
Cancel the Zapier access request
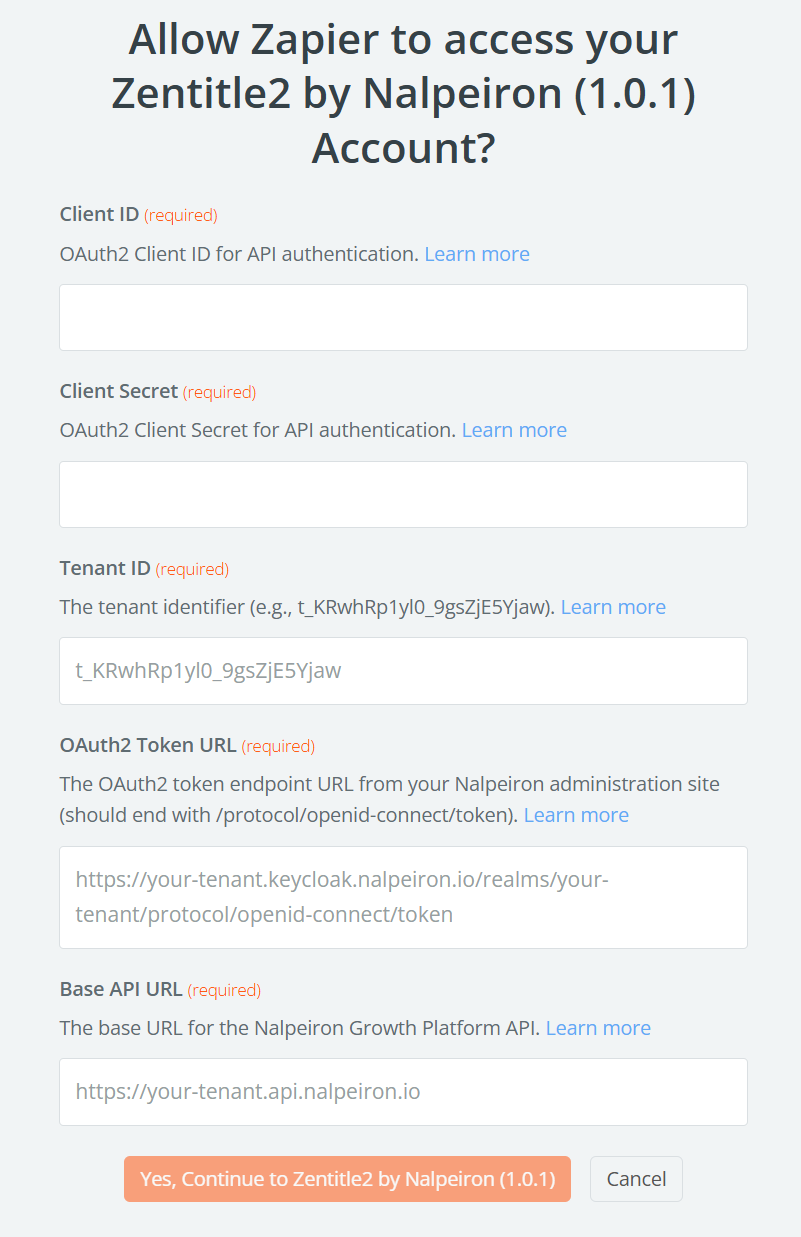coord(636,1179)
